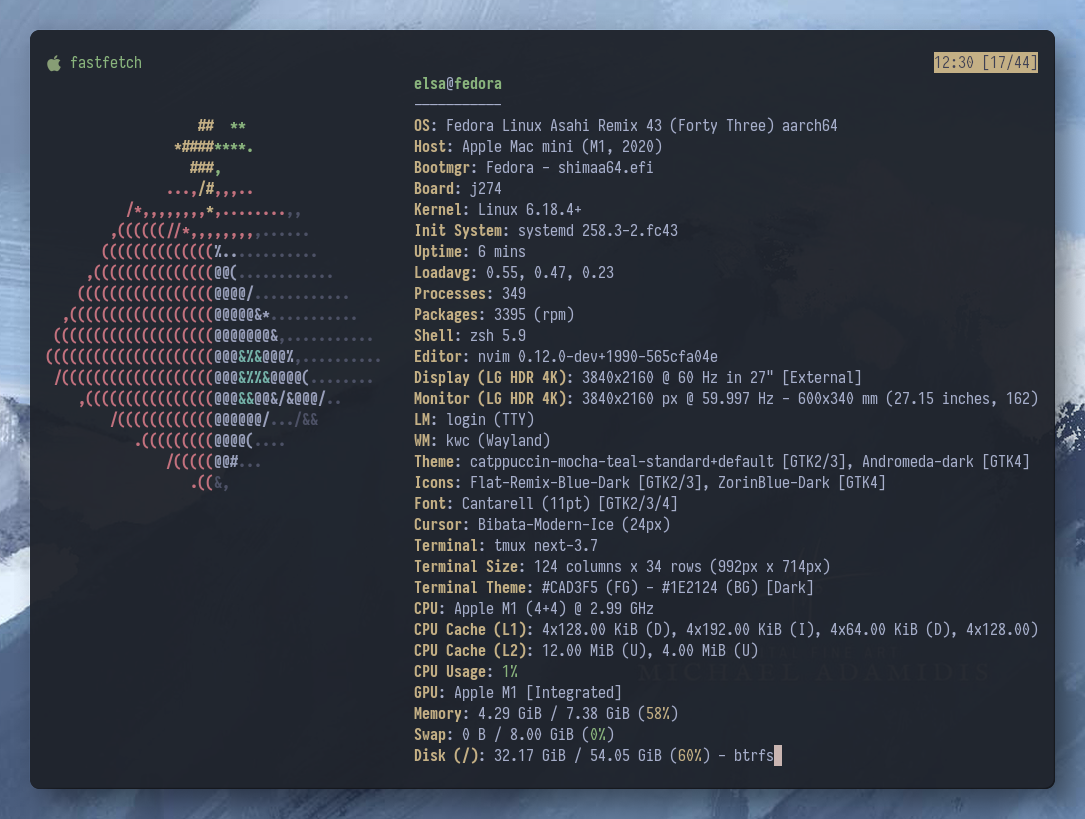Click the tmux clock '12:30 [17/44]' indicator
Image resolution: width=1085 pixels, height=819 pixels.
985,63
